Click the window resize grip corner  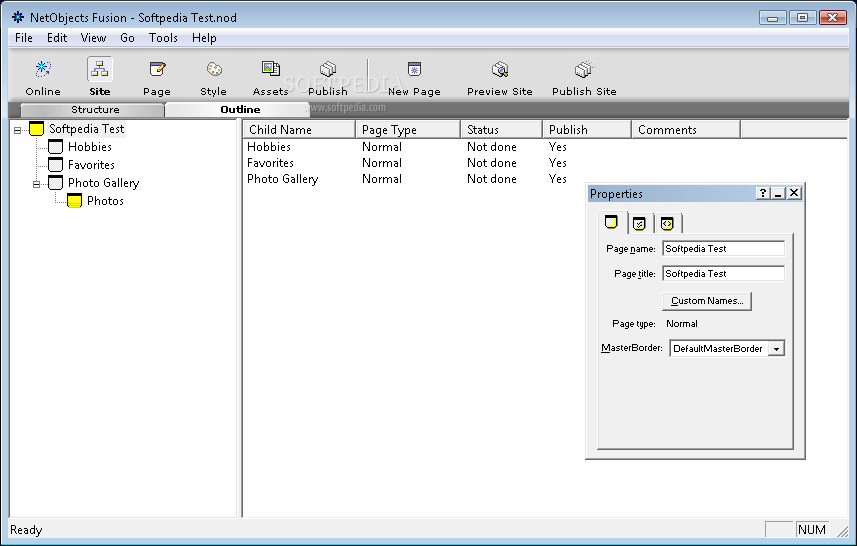(842, 531)
